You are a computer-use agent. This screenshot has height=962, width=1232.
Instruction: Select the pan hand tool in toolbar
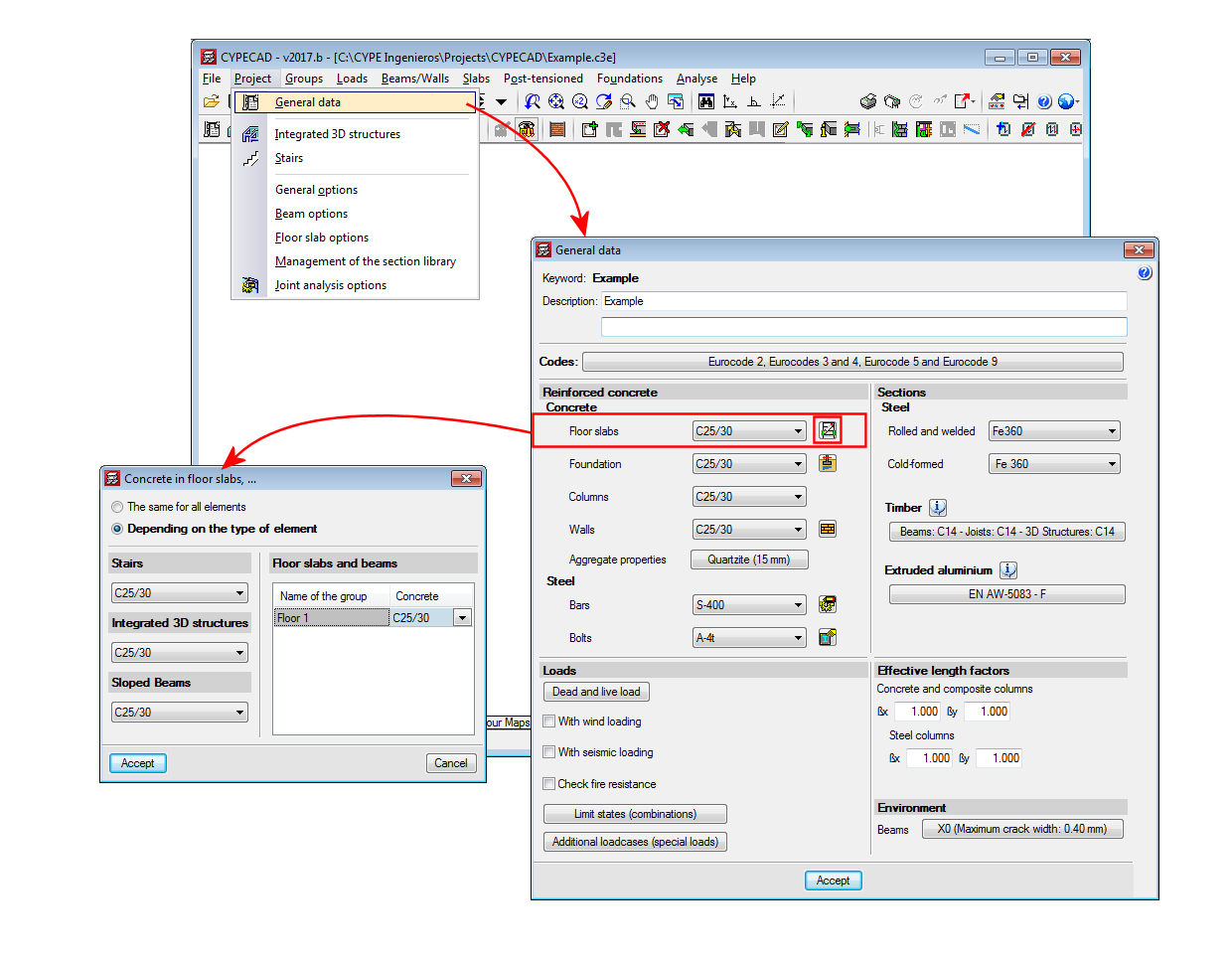click(x=652, y=101)
